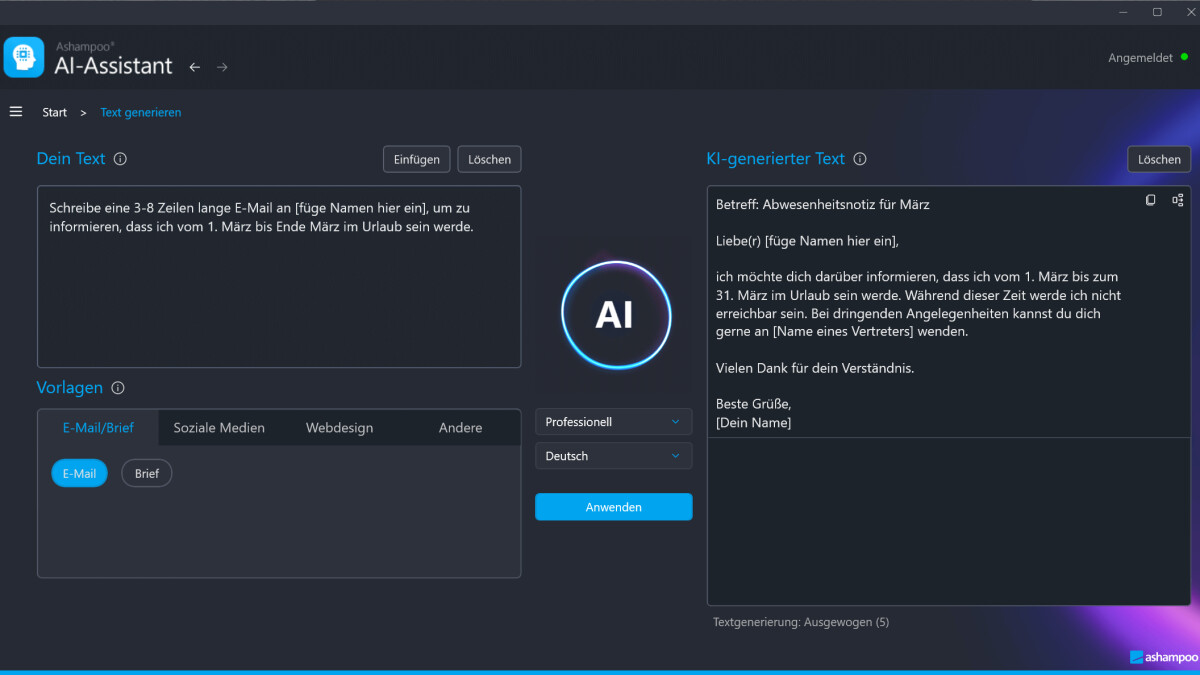Click the Liebe(r) greeting line
This screenshot has width=1200, height=675.
(x=807, y=241)
